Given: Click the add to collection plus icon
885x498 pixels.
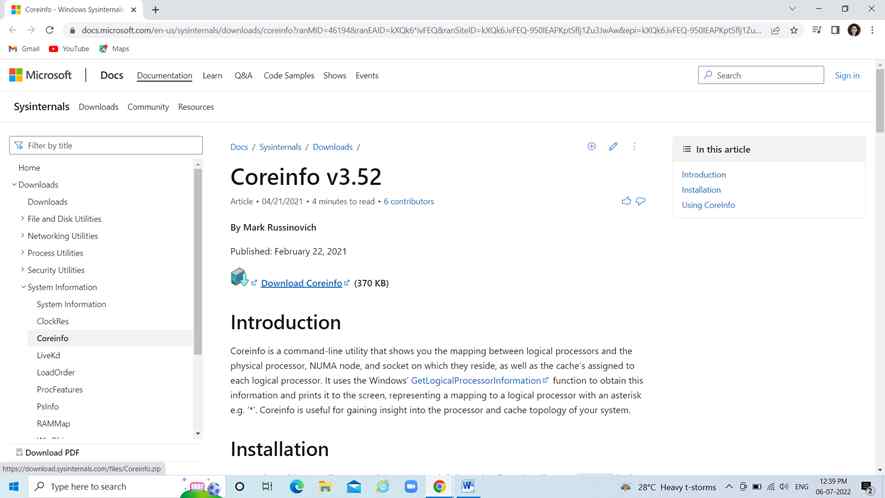Looking at the screenshot, I should pyautogui.click(x=592, y=146).
